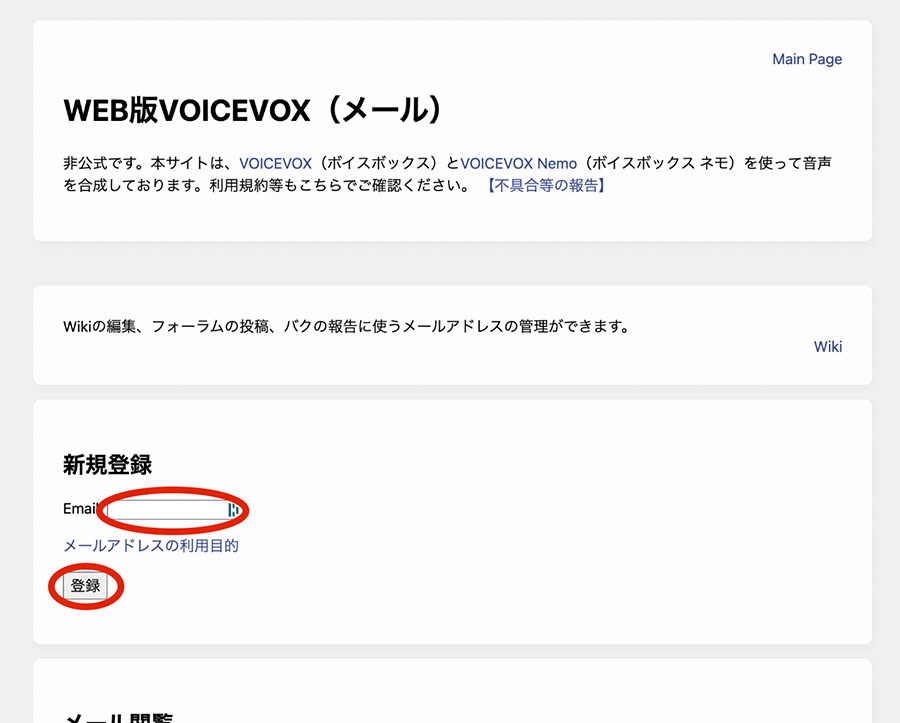The image size is (900, 723).
Task: Open the 【不具合等の報告】 bug report link
Action: tap(546, 185)
